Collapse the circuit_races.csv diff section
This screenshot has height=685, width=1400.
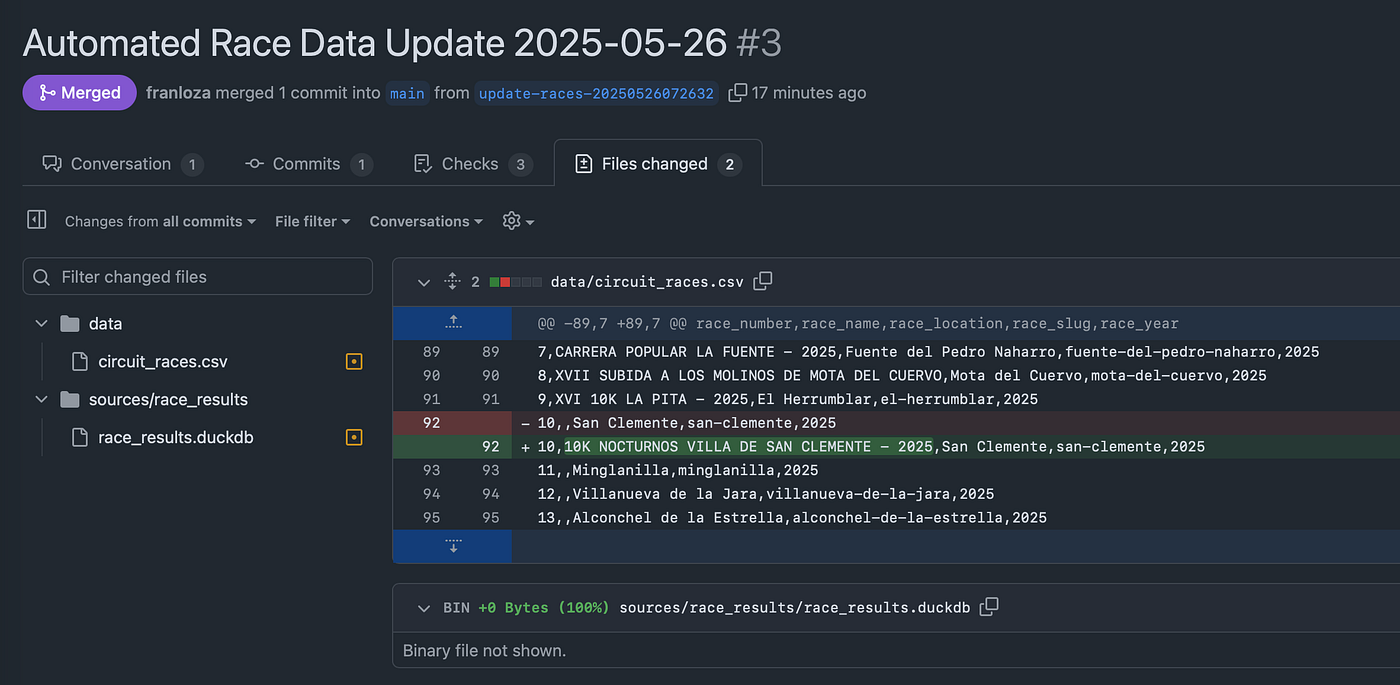pyautogui.click(x=424, y=282)
